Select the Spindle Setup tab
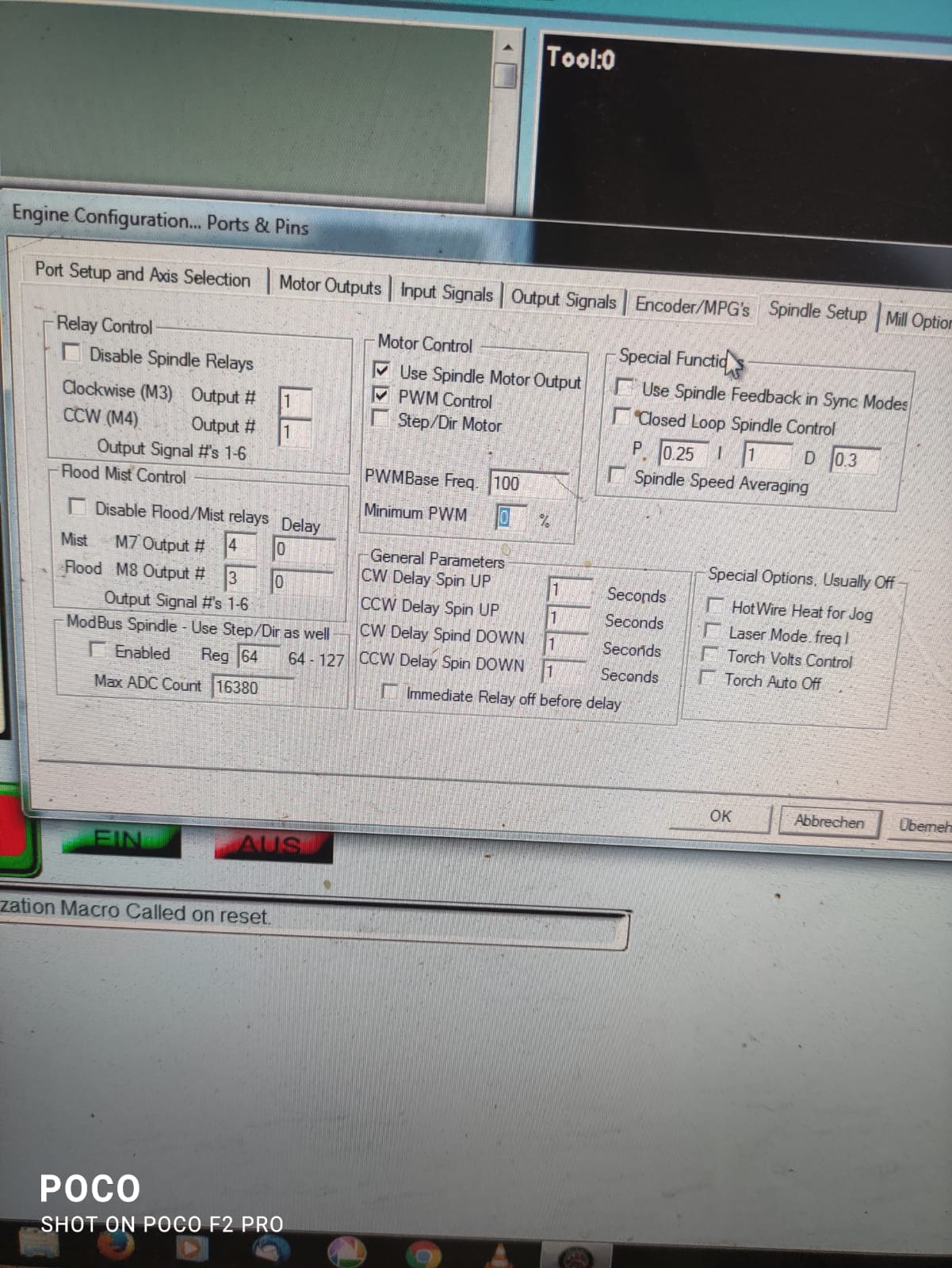The height and width of the screenshot is (1268, 952). [817, 311]
